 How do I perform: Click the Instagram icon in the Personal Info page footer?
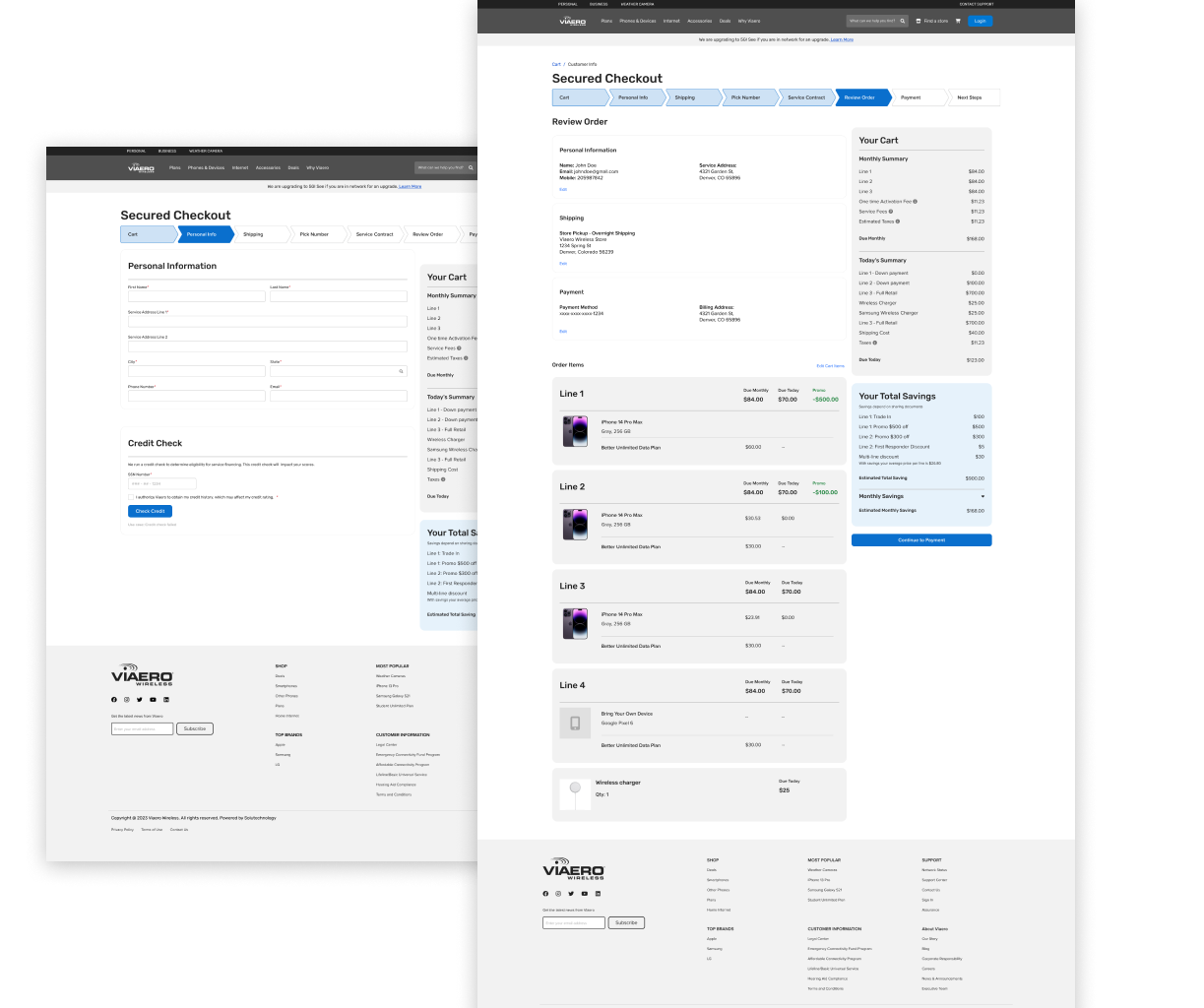(127, 700)
